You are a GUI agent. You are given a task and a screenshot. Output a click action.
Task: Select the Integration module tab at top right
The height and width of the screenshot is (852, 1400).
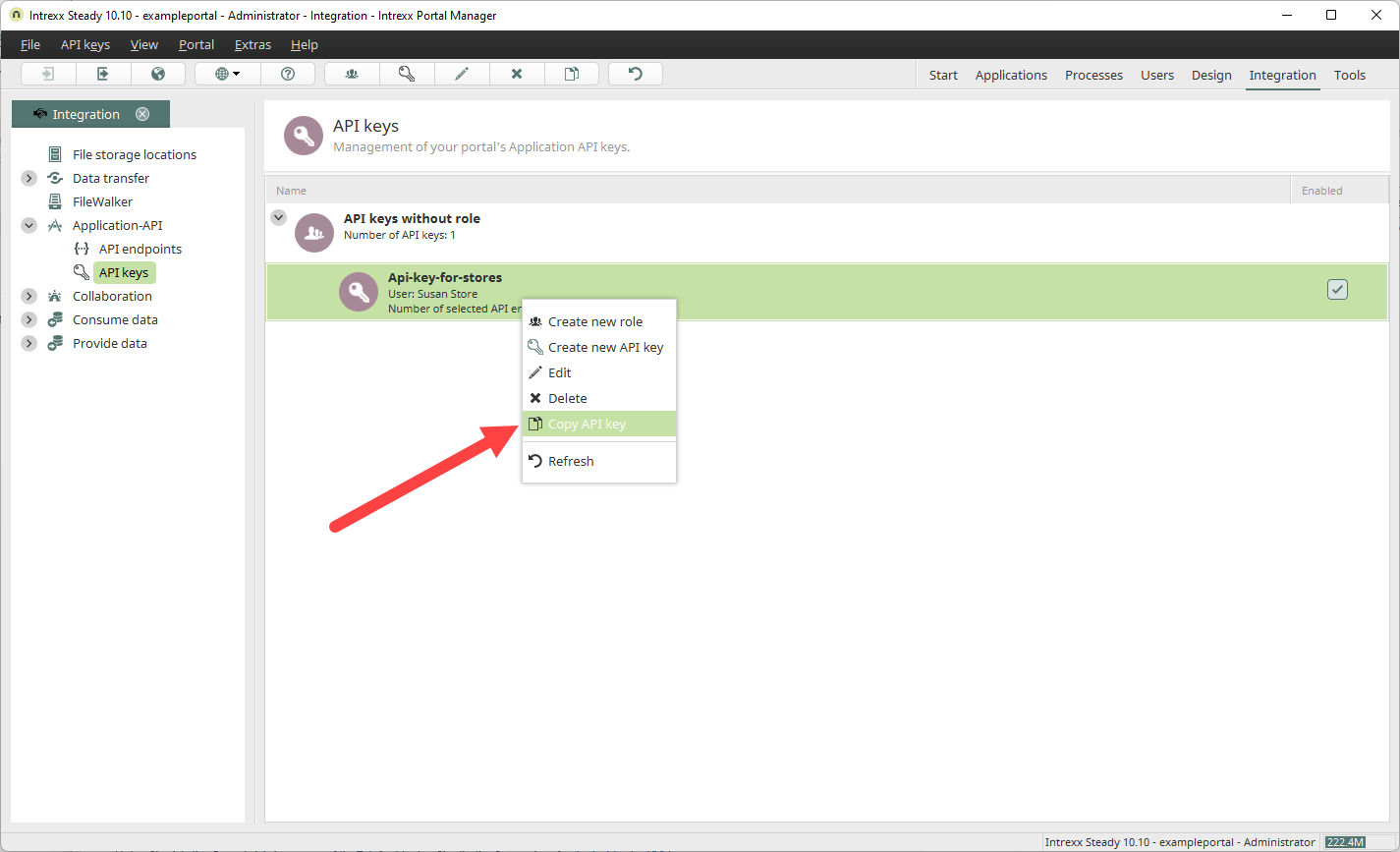click(x=1282, y=75)
